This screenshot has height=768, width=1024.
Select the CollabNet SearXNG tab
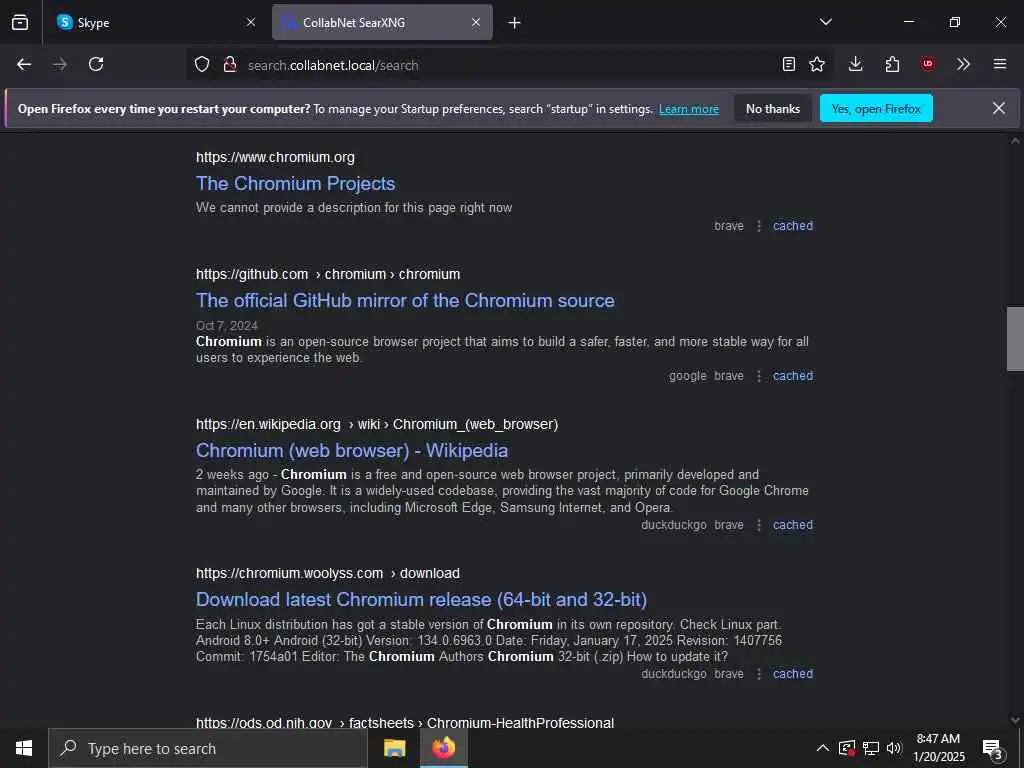pyautogui.click(x=382, y=22)
